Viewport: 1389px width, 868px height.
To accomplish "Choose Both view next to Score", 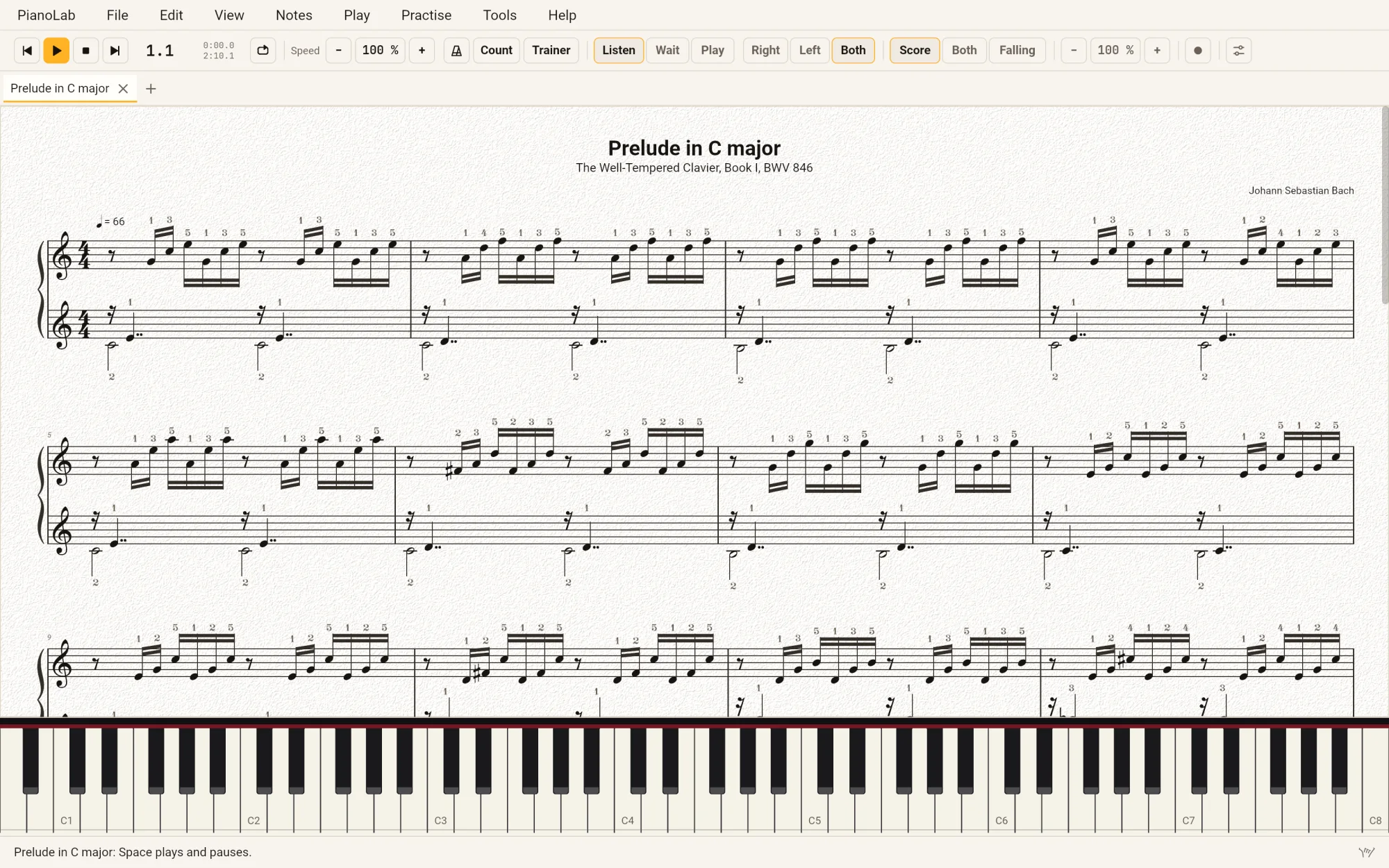I will (964, 50).
